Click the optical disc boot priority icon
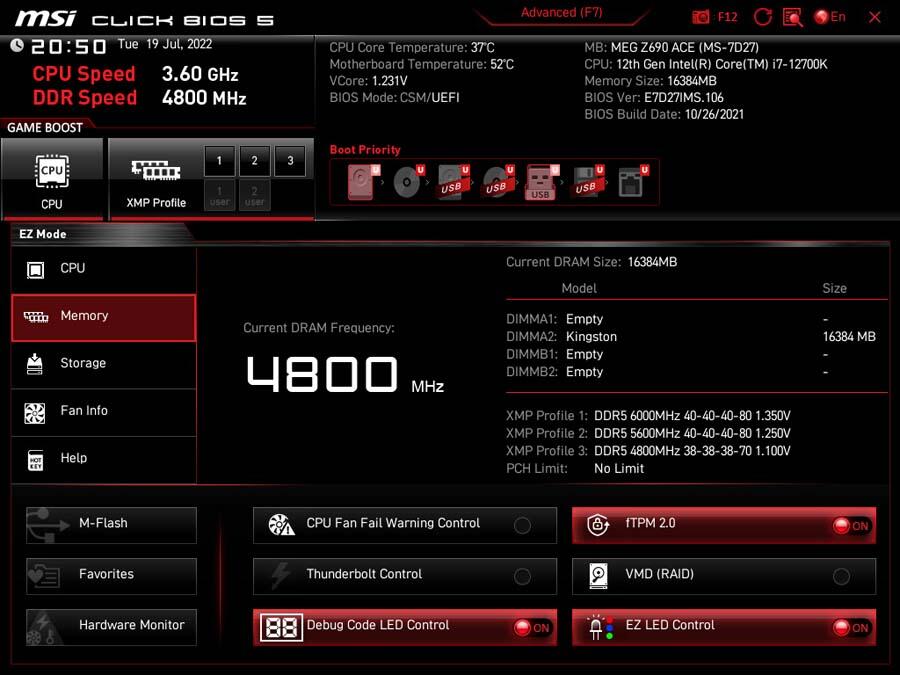This screenshot has width=900, height=675. pos(408,182)
